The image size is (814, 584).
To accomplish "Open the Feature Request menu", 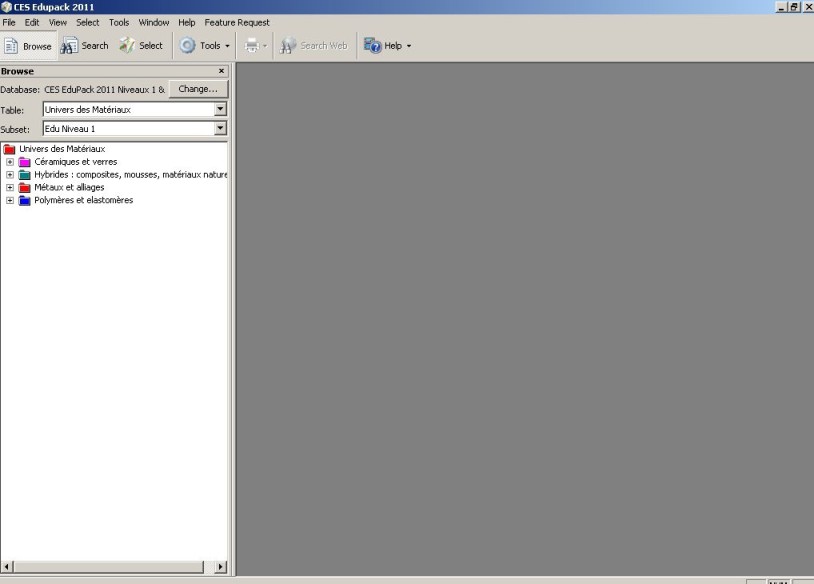I will point(237,22).
